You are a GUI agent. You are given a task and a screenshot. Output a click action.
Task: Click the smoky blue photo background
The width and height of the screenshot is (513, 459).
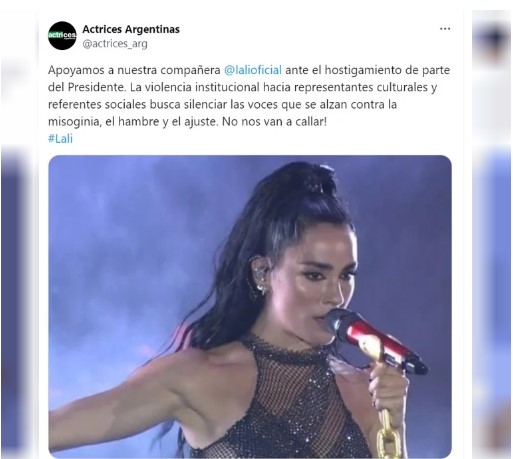133,233
